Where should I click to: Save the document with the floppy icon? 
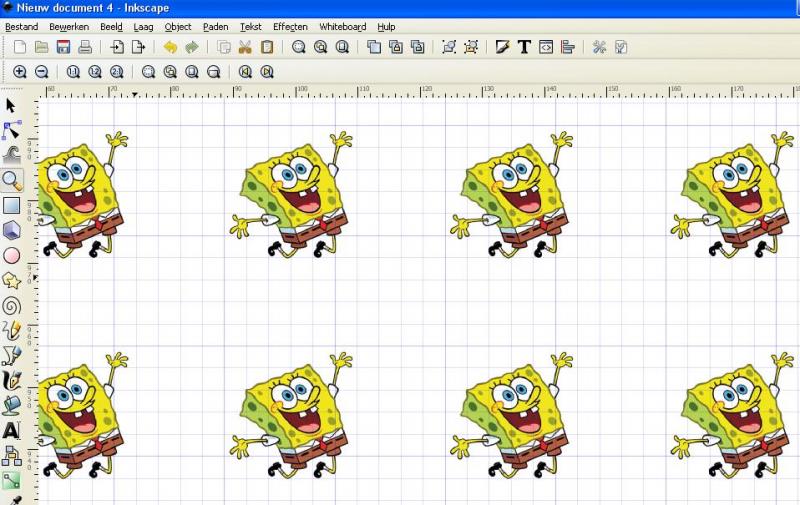click(63, 47)
